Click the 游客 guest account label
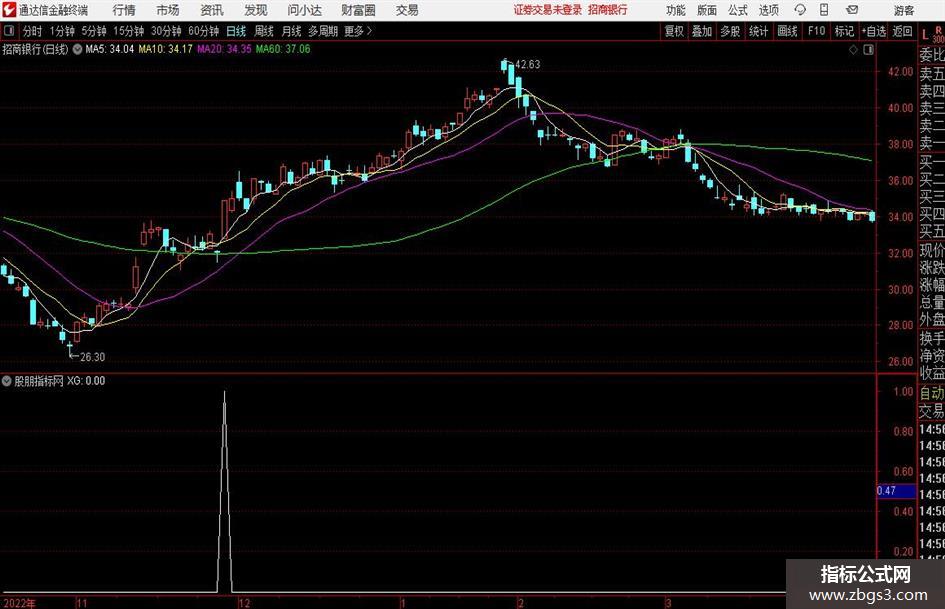The image size is (945, 609). [903, 10]
